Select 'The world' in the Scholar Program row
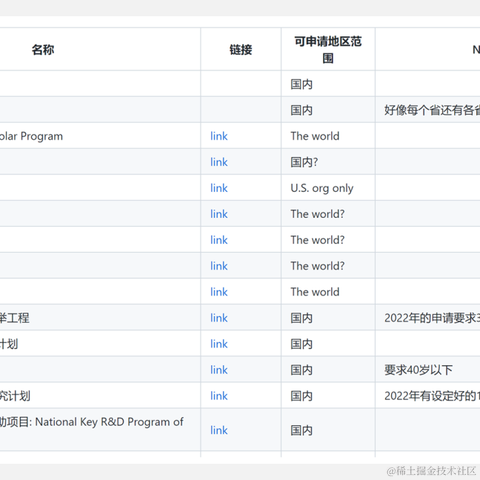The width and height of the screenshot is (480, 480). click(x=315, y=136)
